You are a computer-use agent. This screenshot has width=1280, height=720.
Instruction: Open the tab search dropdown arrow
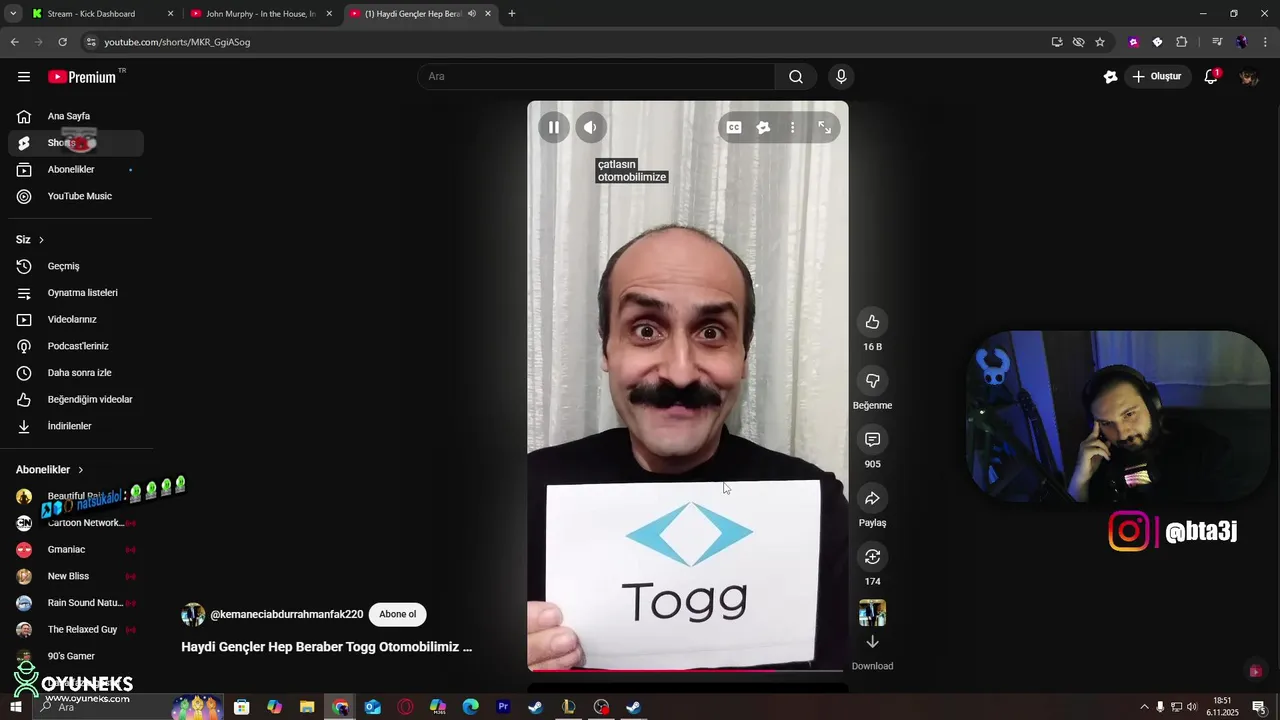13,14
